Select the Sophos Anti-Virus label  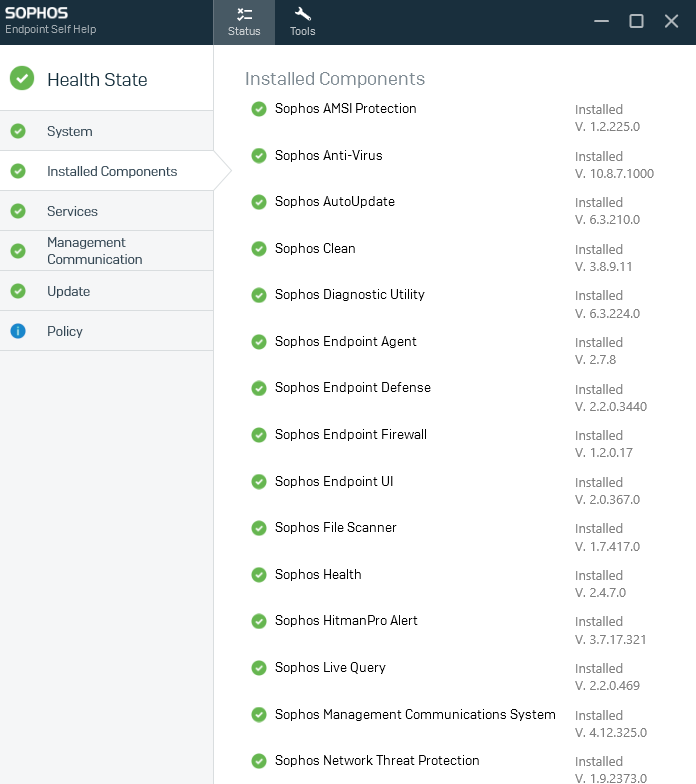(x=328, y=156)
